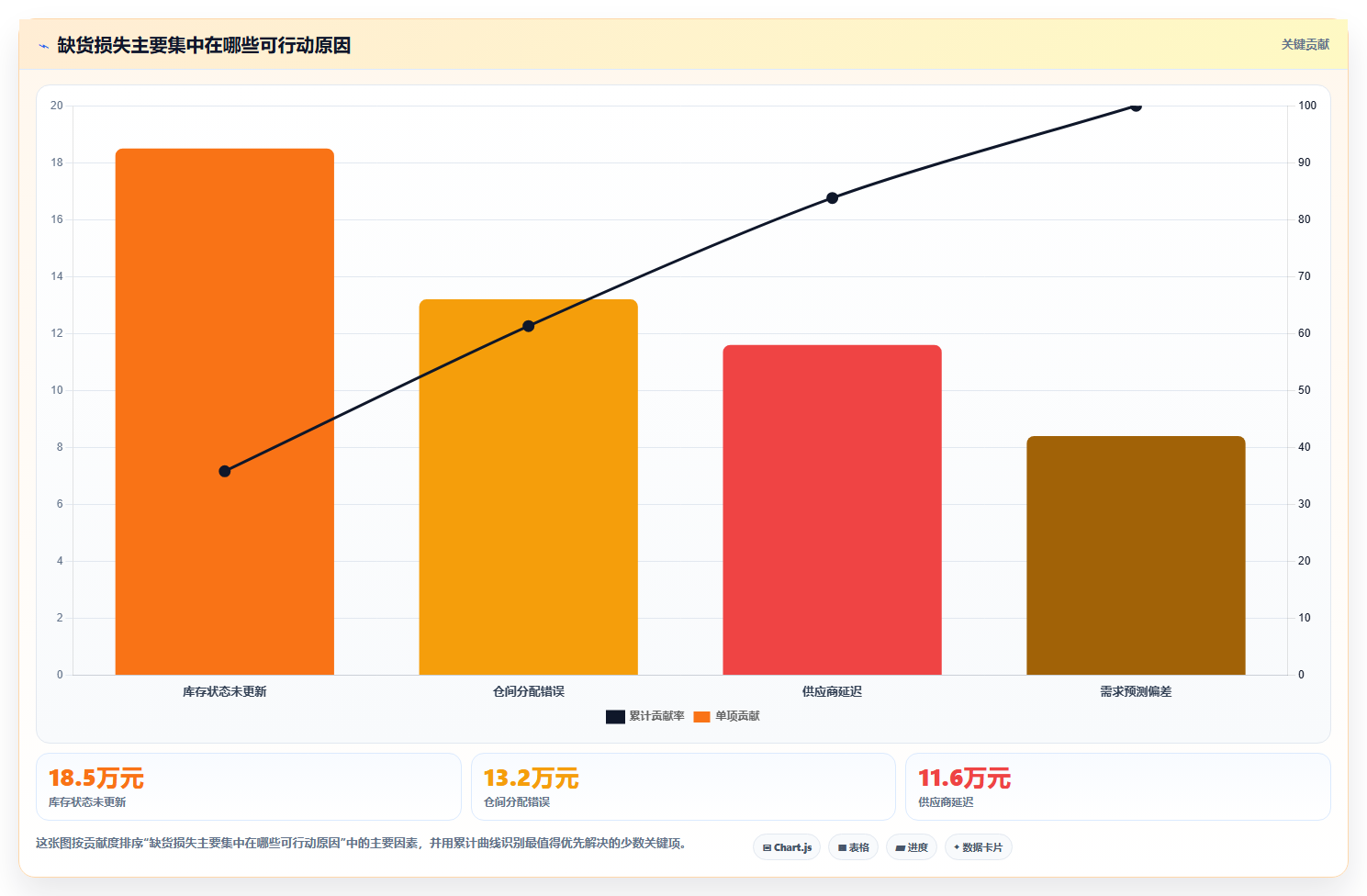
Task: Toggle the 单项贡献 legend item
Action: (726, 716)
